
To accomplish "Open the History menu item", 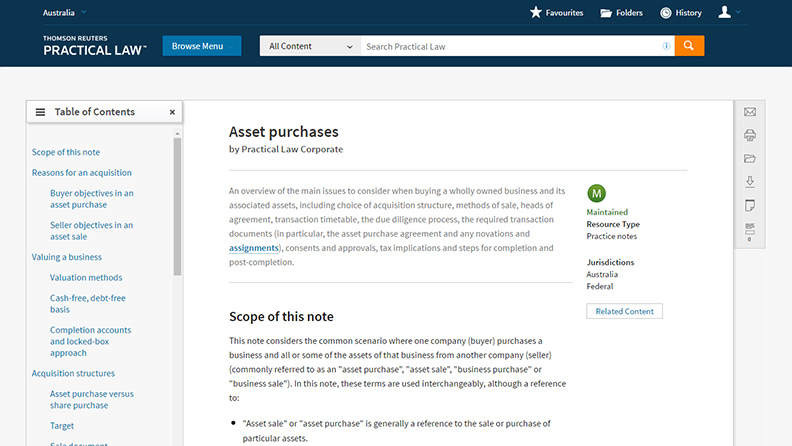I will [681, 13].
